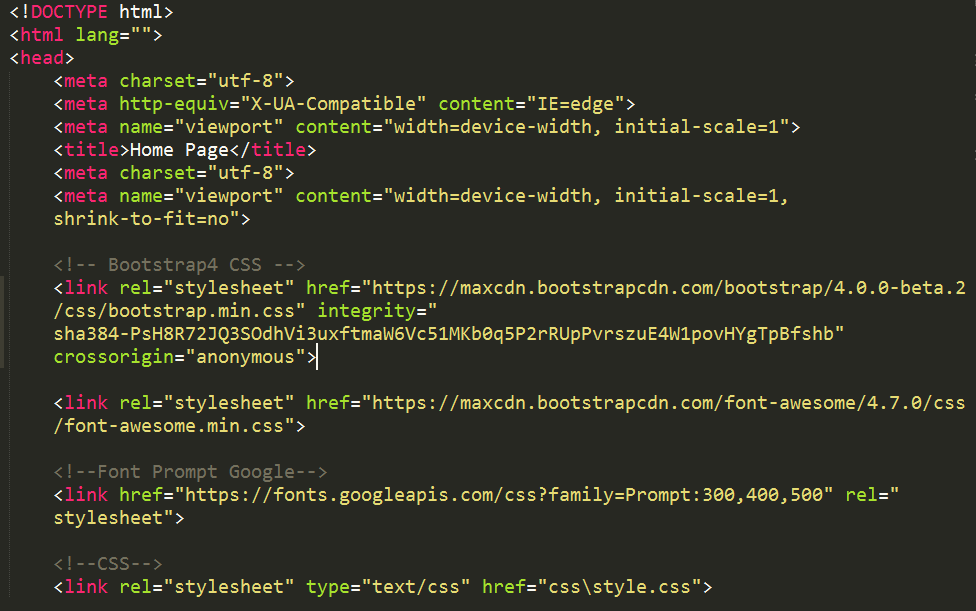Screen dimensions: 976x611
Task: Click the sha384 integrity hash string
Action: [443, 334]
